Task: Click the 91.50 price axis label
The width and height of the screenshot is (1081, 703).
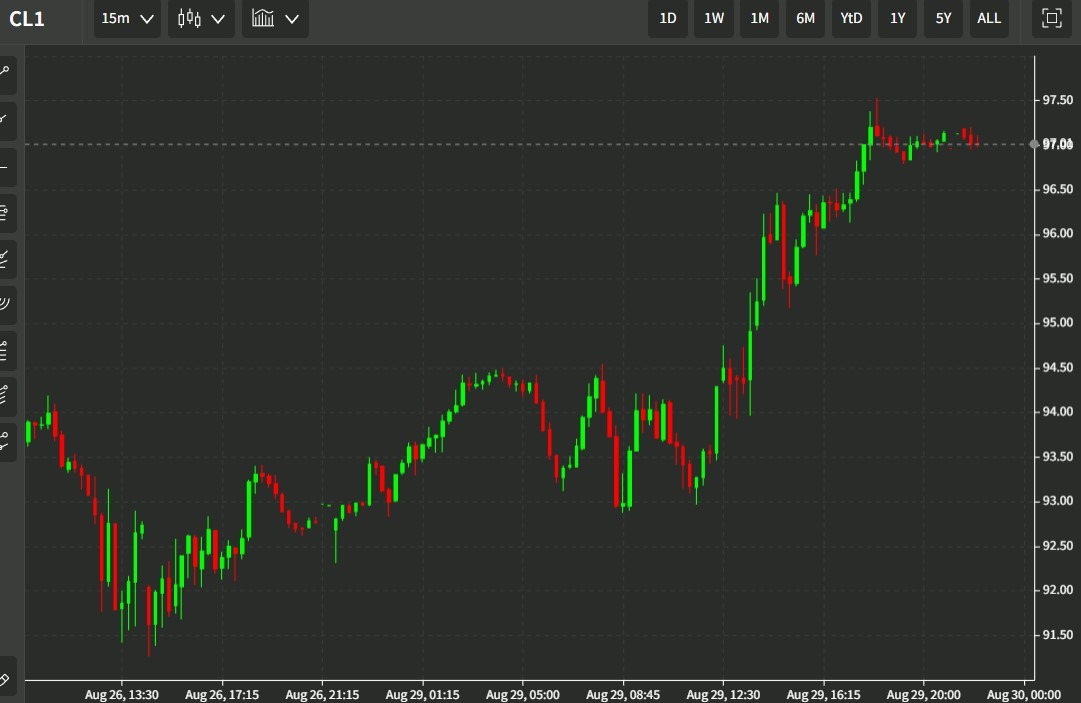Action: pyautogui.click(x=1057, y=634)
